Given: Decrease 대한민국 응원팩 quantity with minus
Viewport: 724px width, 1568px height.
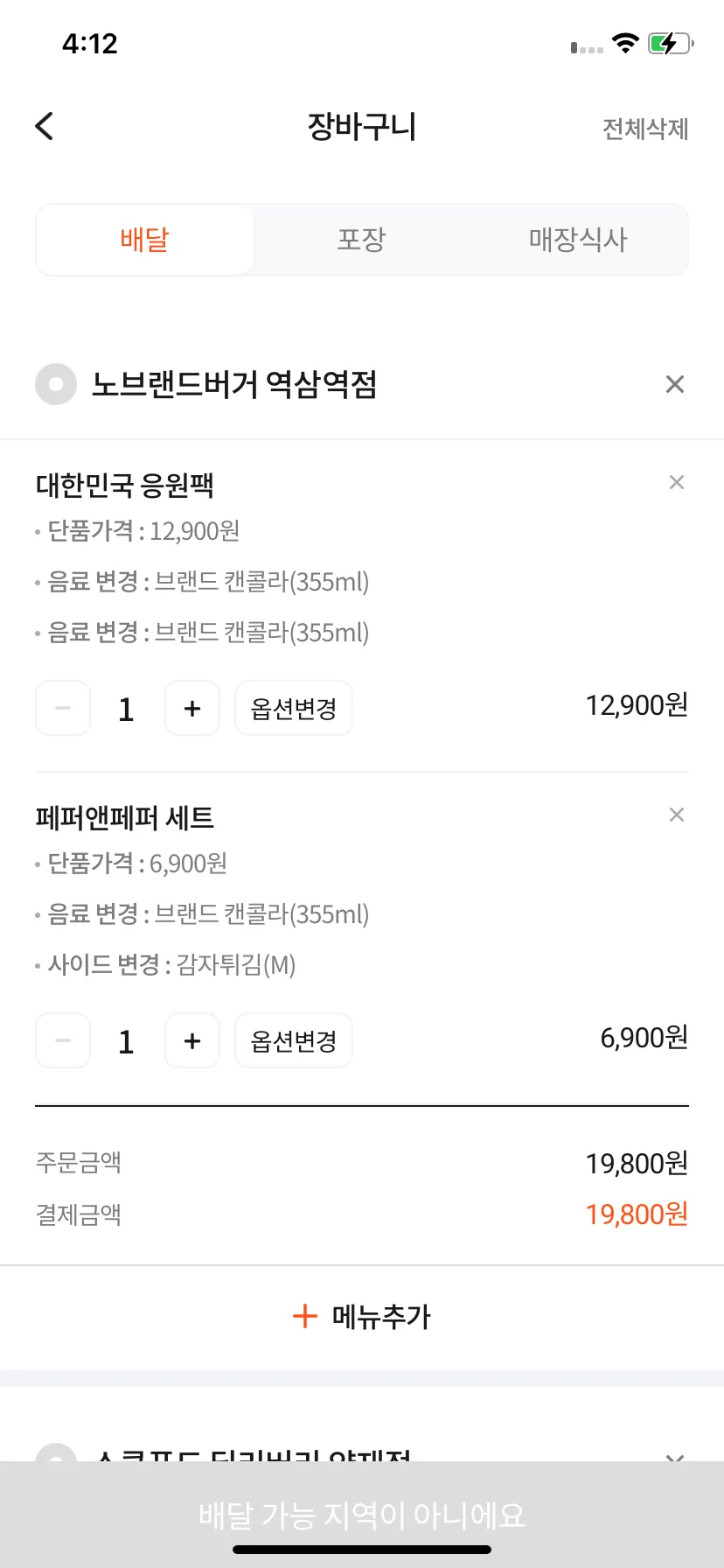Looking at the screenshot, I should point(63,708).
